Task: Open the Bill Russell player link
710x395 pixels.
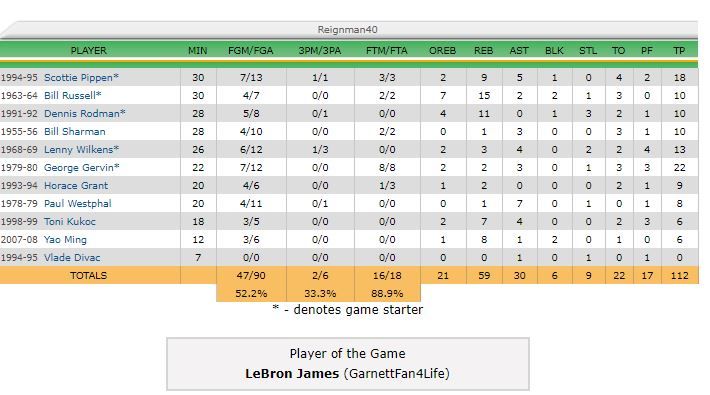Action: pos(70,96)
